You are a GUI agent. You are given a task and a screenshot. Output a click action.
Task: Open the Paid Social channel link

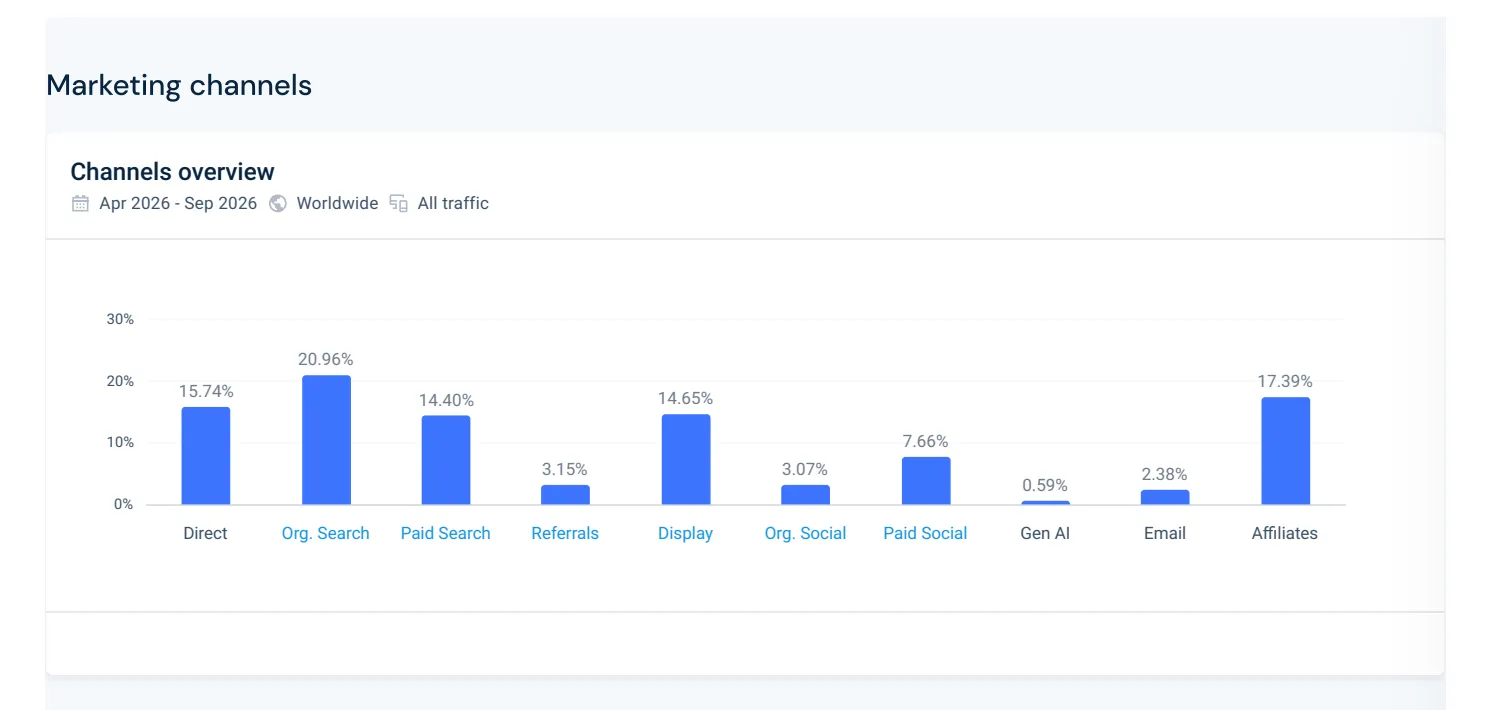[x=926, y=533]
